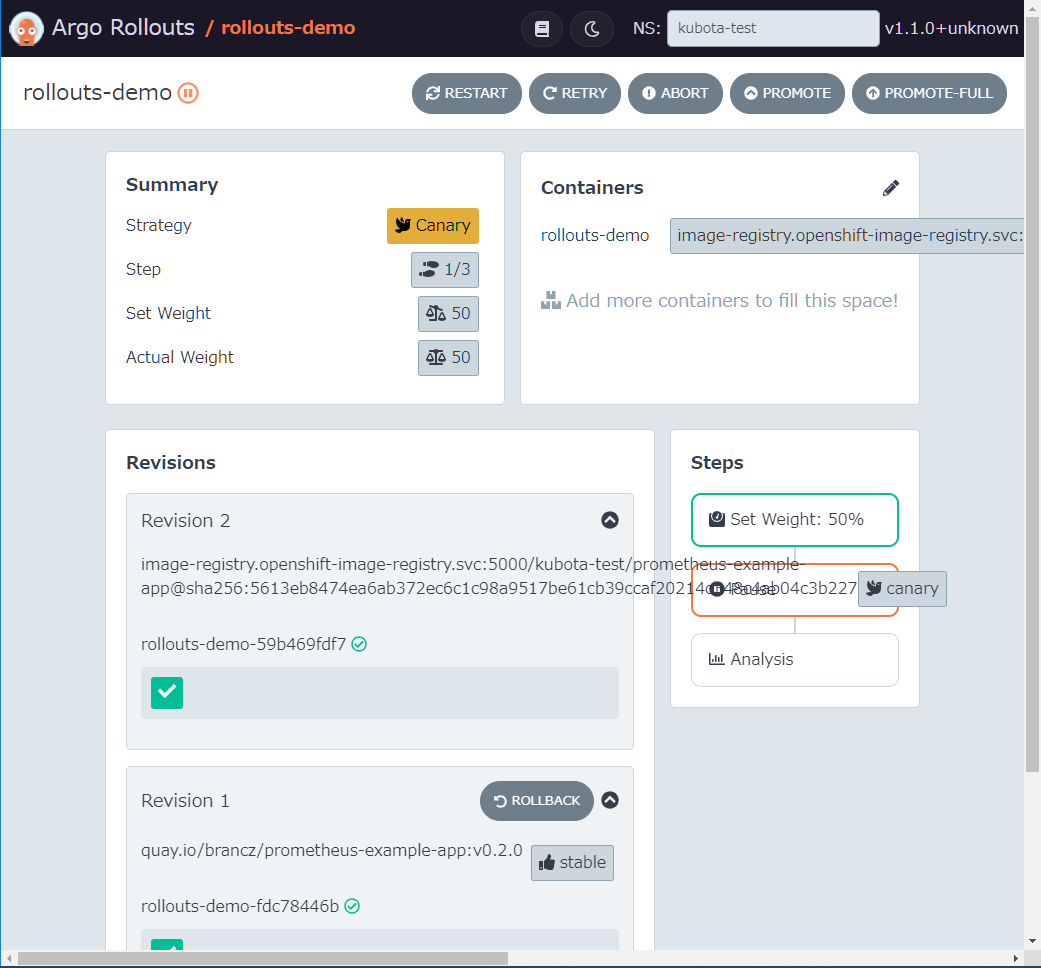
Task: Click the ABORT button
Action: tap(675, 94)
